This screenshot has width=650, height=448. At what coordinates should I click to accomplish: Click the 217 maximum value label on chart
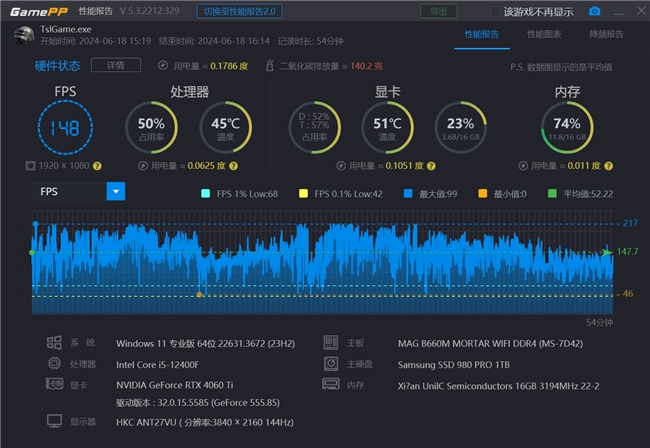[630, 223]
